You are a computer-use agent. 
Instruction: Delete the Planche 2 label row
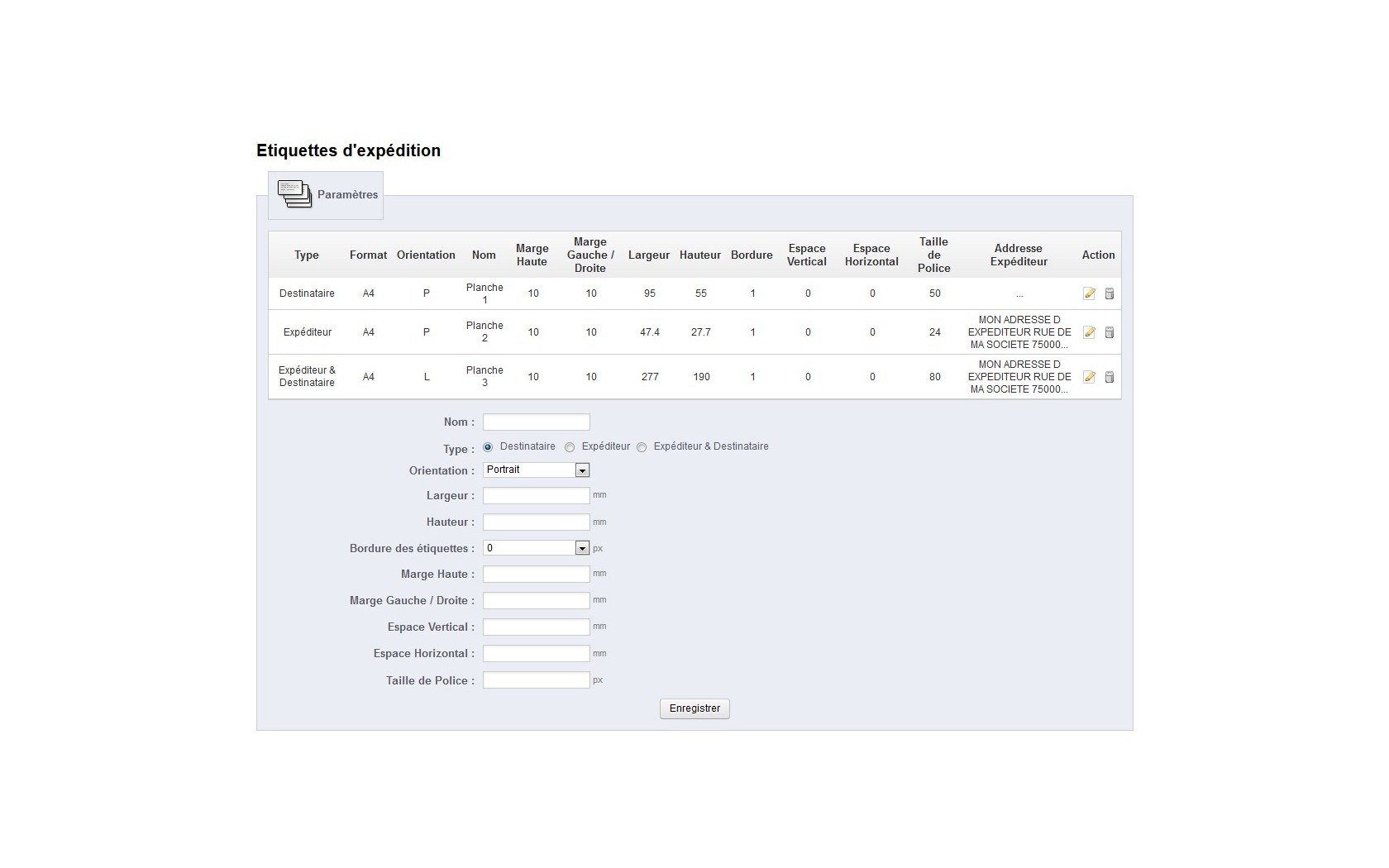1110,332
